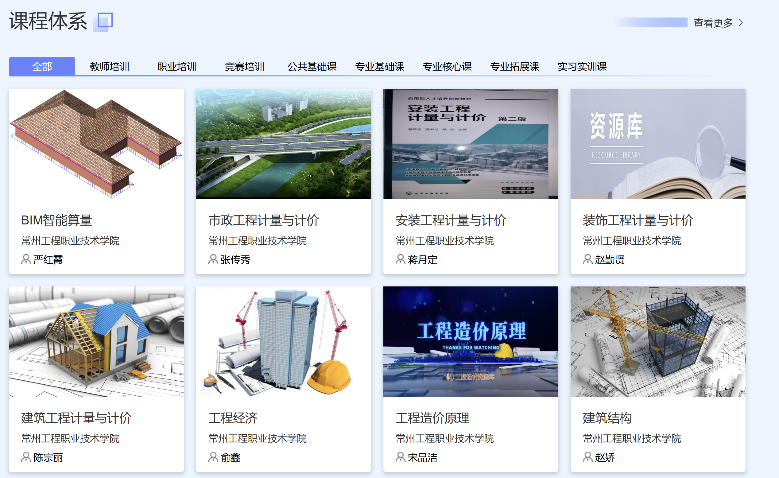This screenshot has width=779, height=478.
Task: Switch to the 专业核心课 tab
Action: (x=447, y=67)
